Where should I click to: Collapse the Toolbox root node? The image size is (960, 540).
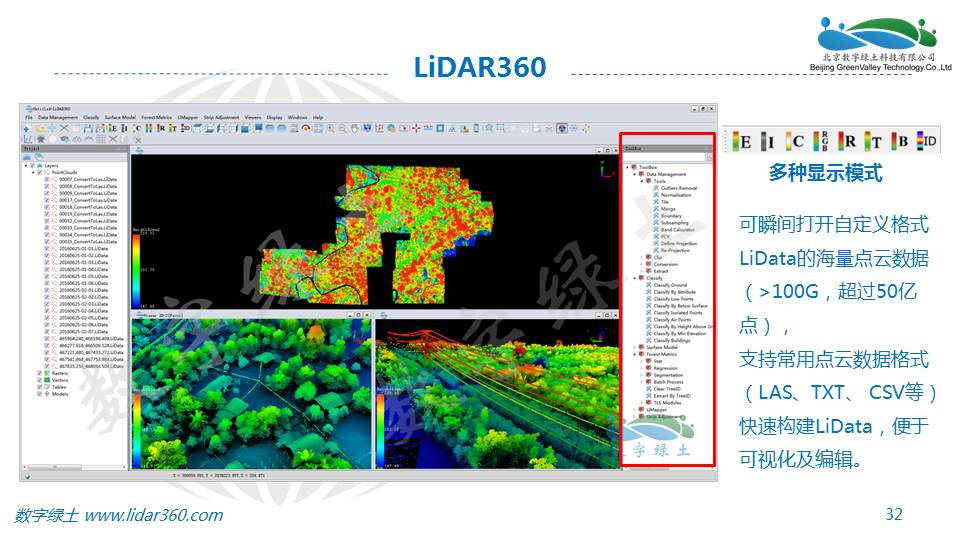coord(628,167)
